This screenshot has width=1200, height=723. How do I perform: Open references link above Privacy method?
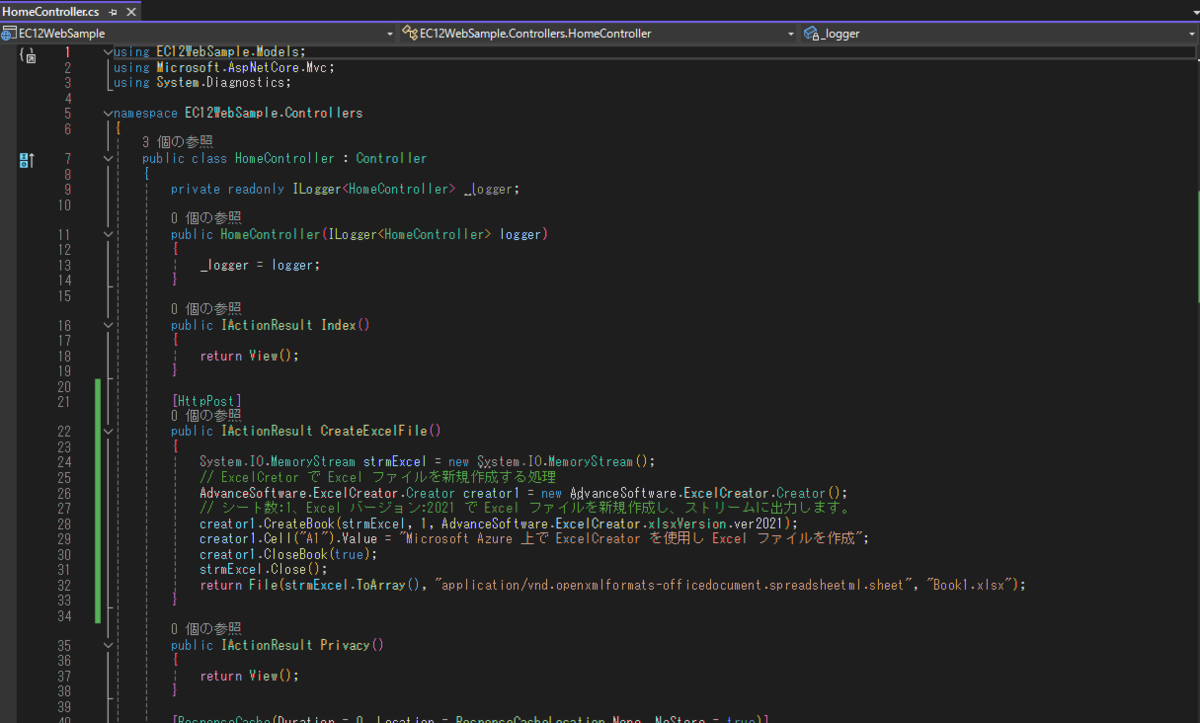click(x=206, y=629)
